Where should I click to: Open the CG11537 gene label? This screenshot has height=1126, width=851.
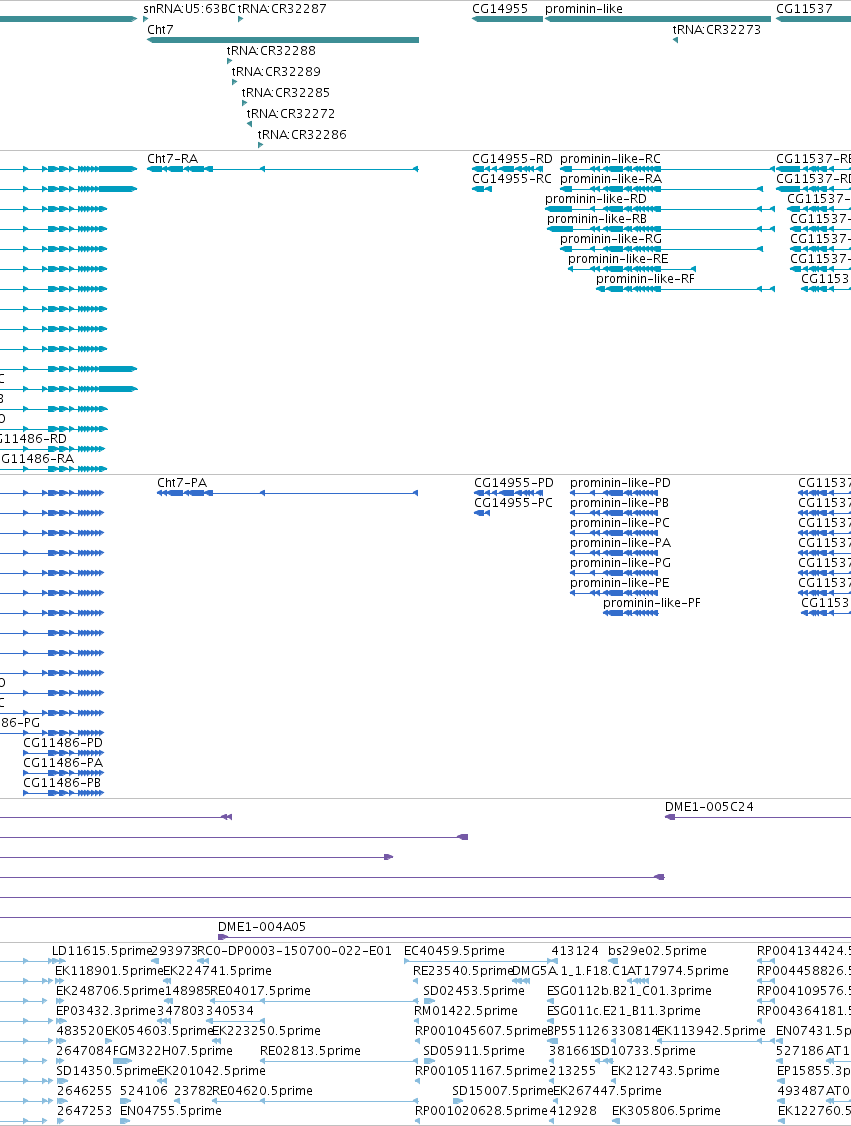tap(804, 9)
